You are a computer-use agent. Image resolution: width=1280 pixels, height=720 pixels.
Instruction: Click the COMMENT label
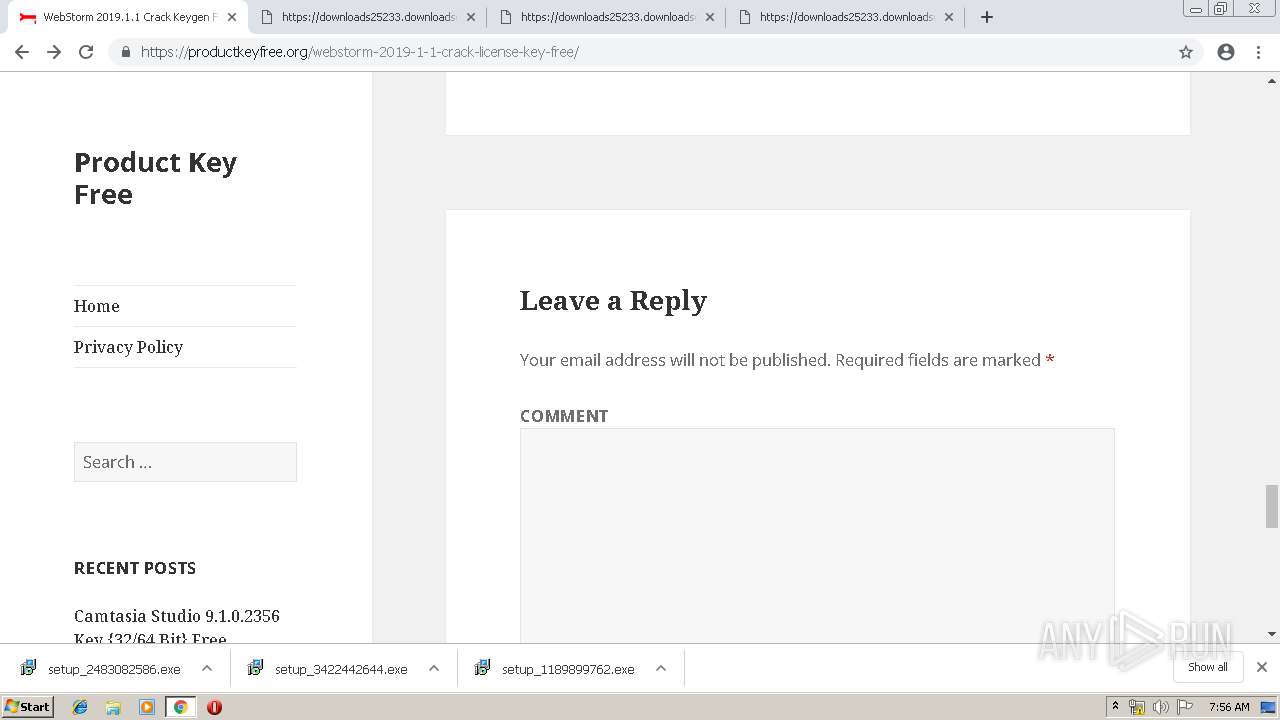(564, 416)
